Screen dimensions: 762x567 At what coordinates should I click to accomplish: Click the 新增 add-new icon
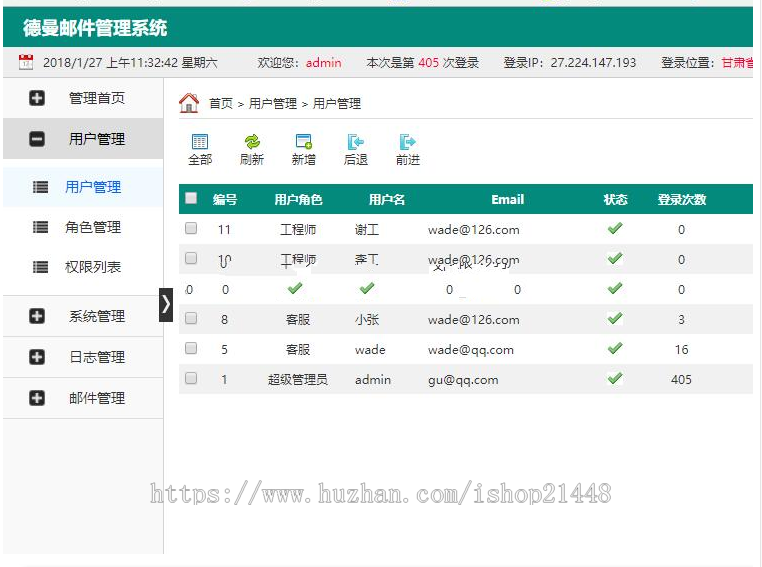point(304,142)
